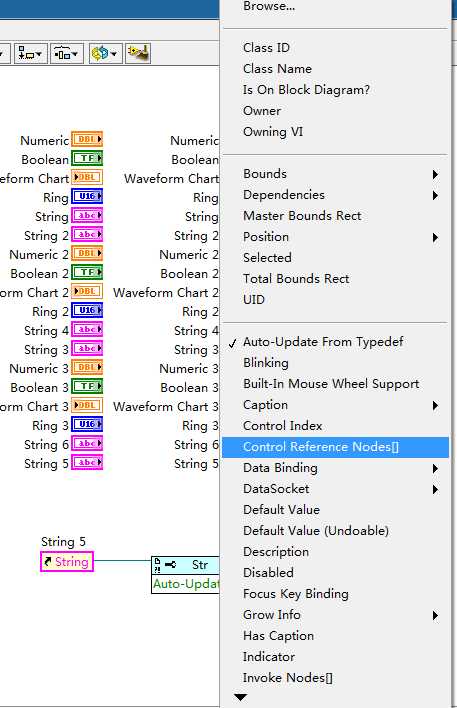Expand the Position submenu

pos(335,237)
